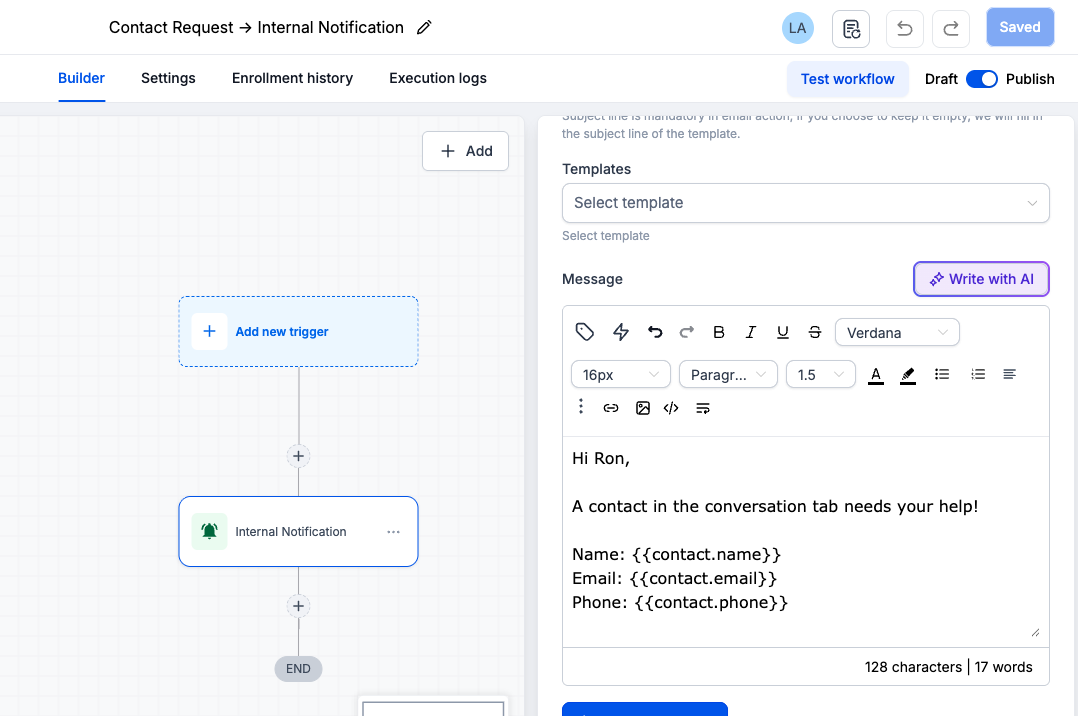
Task: Add step above the Internal Notification node
Action: (x=298, y=456)
